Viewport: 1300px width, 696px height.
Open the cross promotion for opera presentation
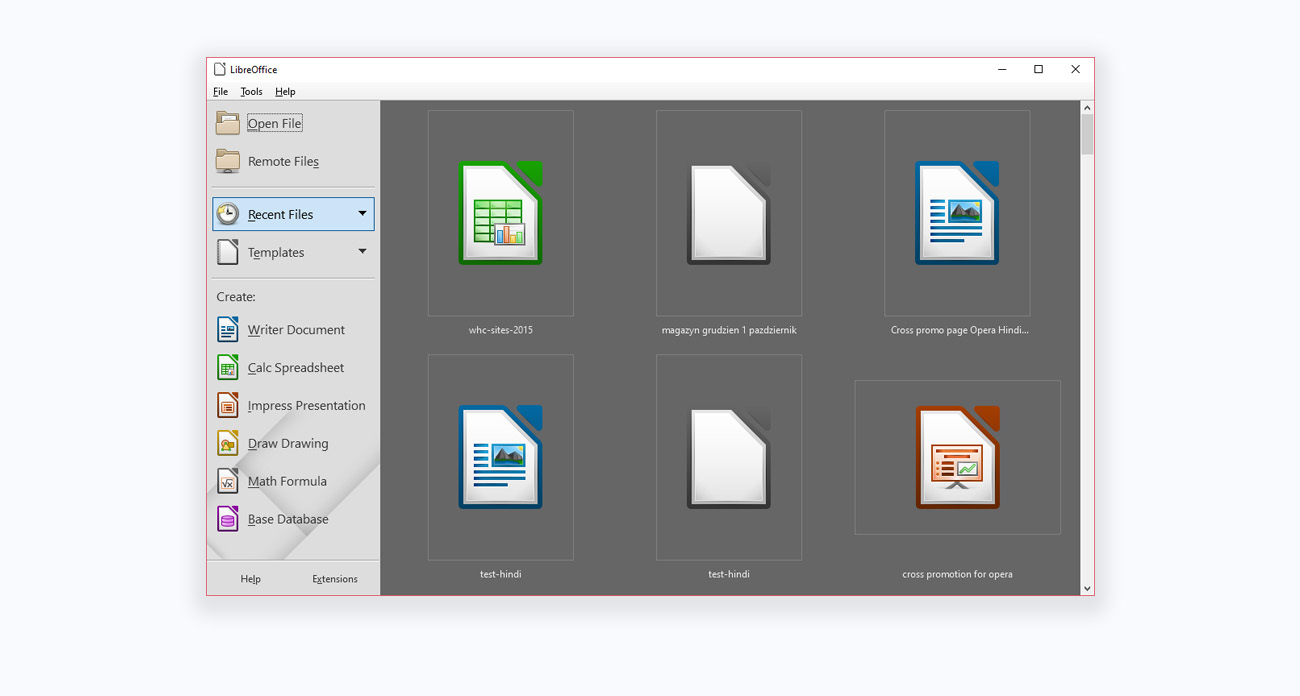click(x=957, y=458)
